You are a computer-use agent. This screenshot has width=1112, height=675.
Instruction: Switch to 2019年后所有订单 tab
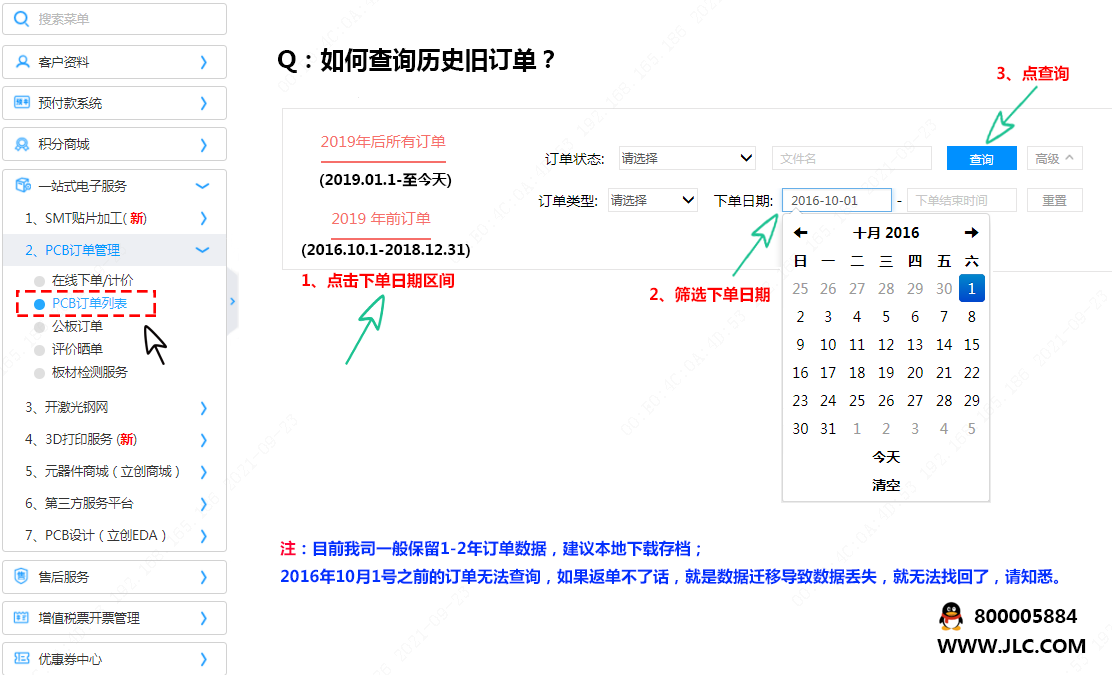383,142
